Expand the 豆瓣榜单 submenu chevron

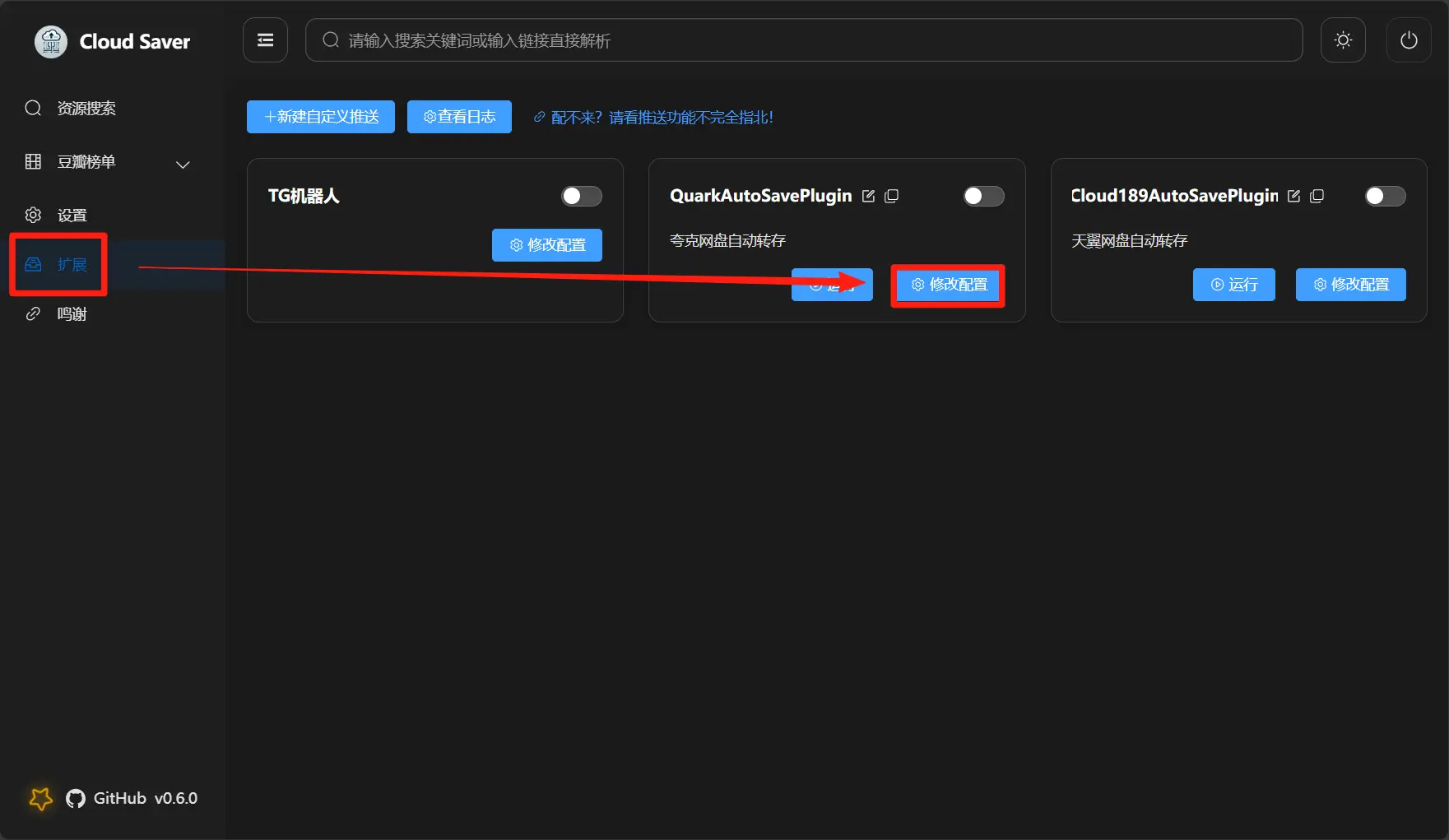click(183, 165)
